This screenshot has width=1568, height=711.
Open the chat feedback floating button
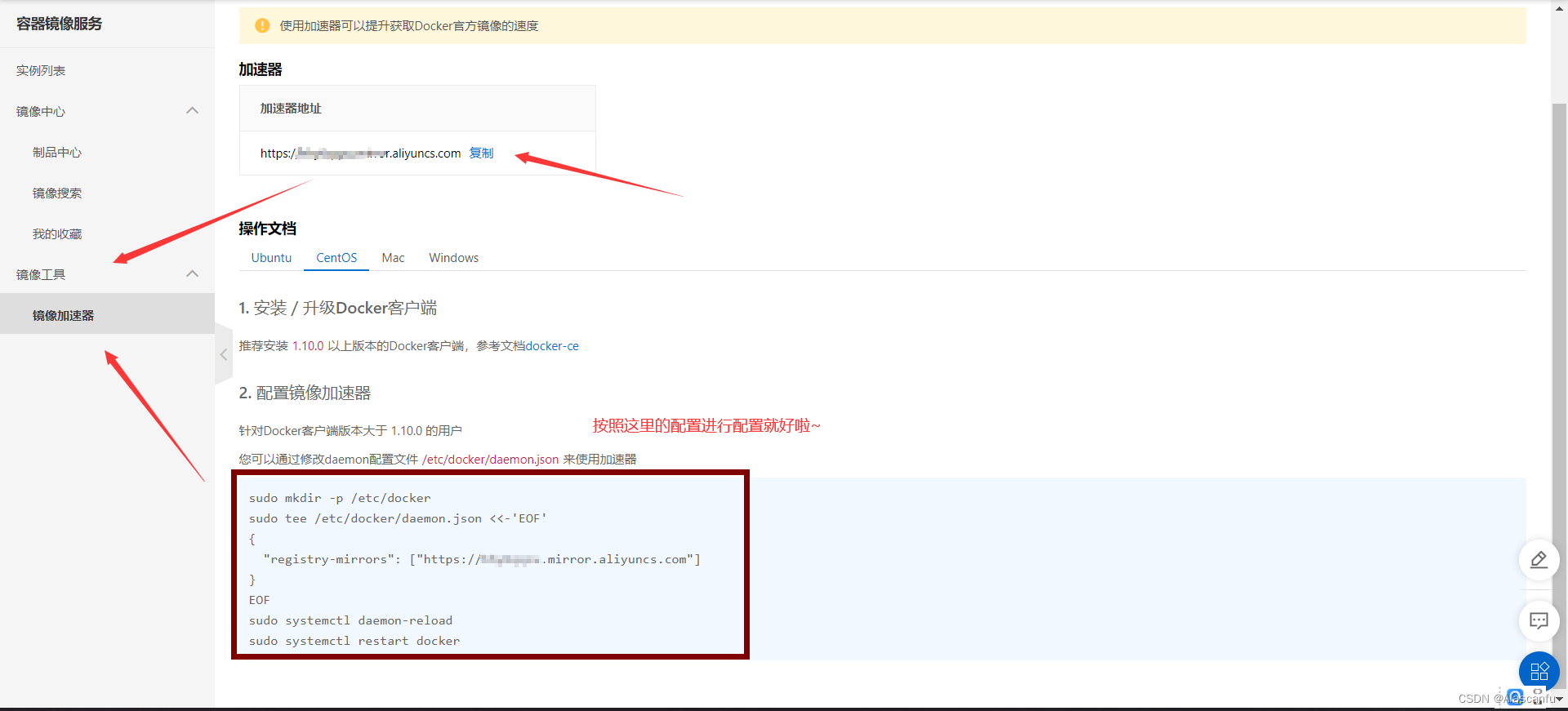coord(1539,621)
